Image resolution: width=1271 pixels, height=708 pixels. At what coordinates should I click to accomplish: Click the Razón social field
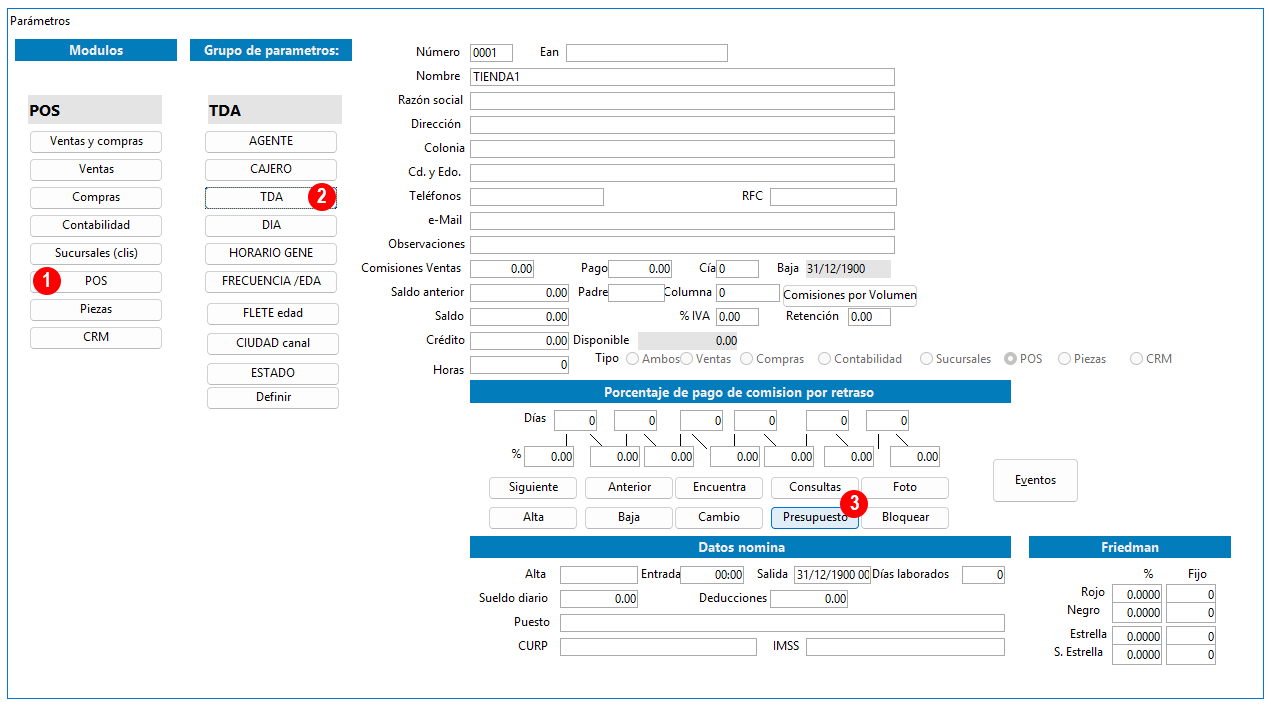pyautogui.click(x=682, y=101)
